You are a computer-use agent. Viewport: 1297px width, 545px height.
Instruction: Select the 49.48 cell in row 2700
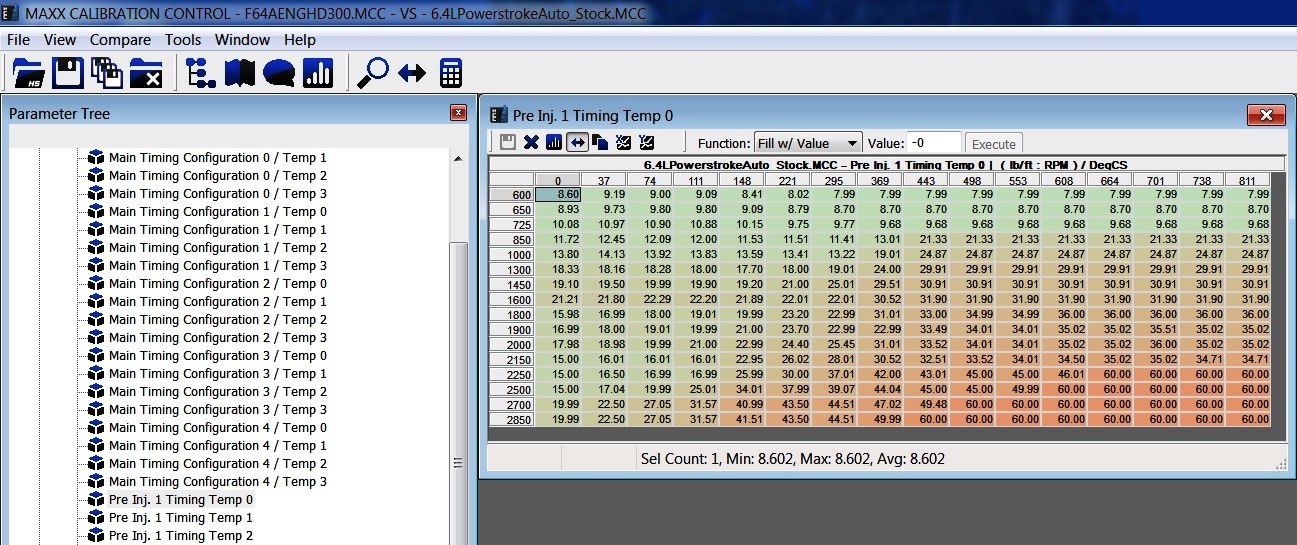(x=926, y=405)
